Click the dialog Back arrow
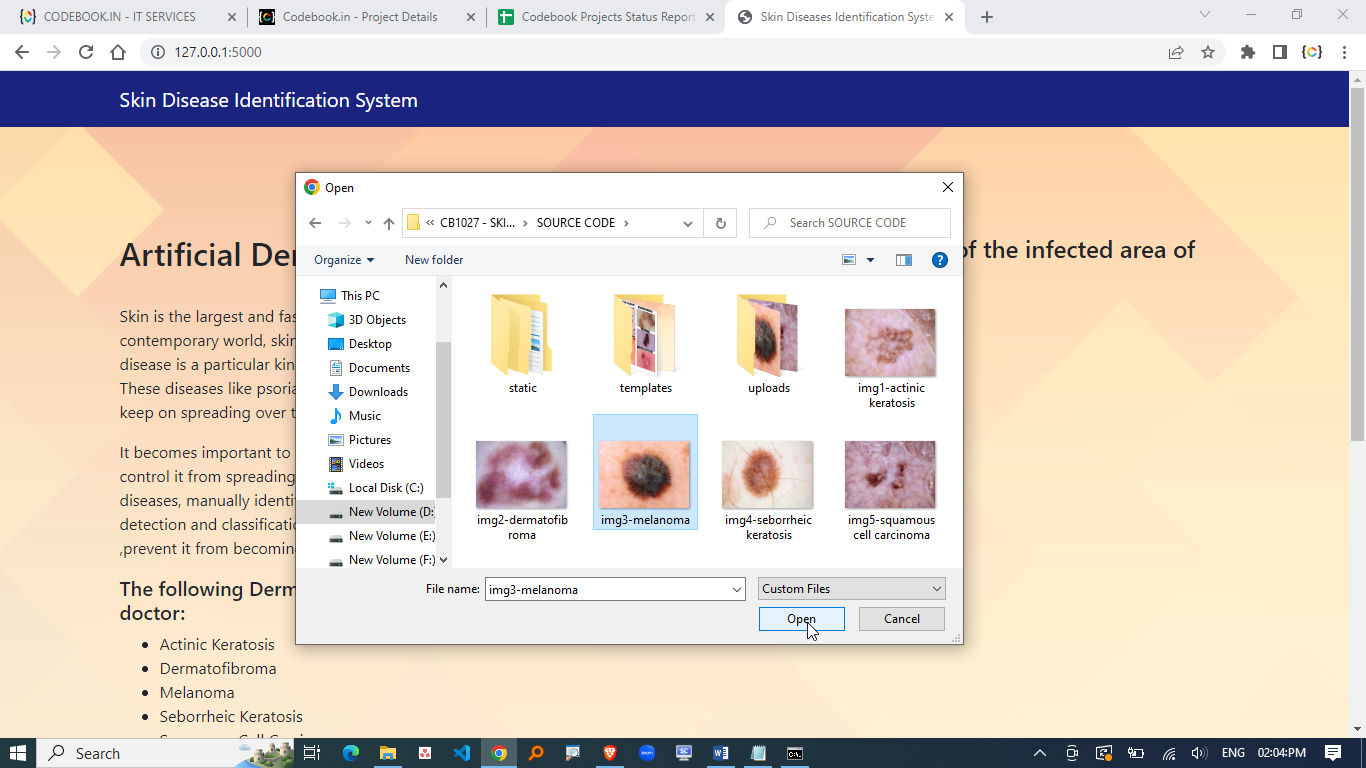Viewport: 1366px width, 768px height. point(315,223)
